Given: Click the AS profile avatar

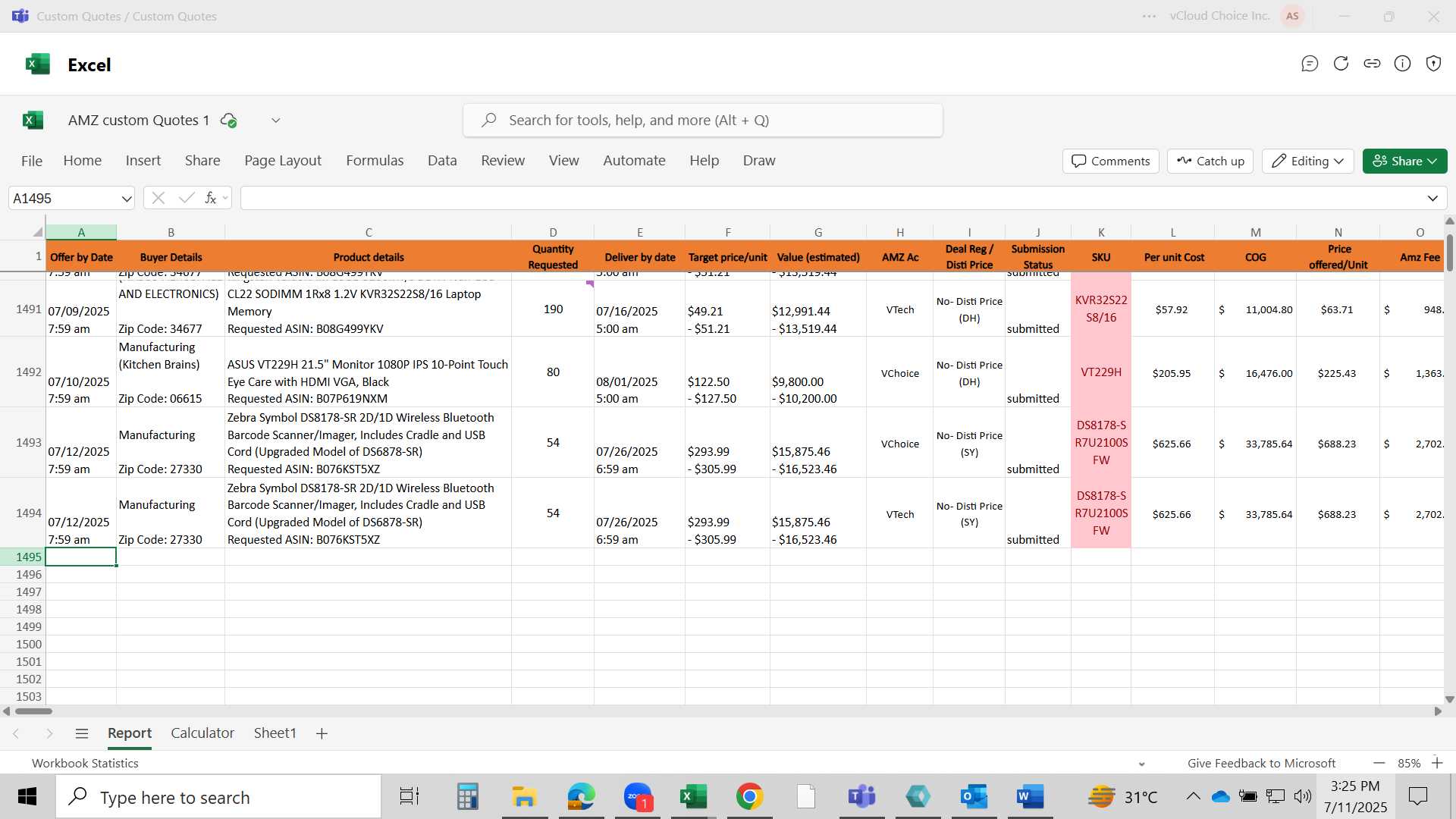Looking at the screenshot, I should coord(1292,16).
